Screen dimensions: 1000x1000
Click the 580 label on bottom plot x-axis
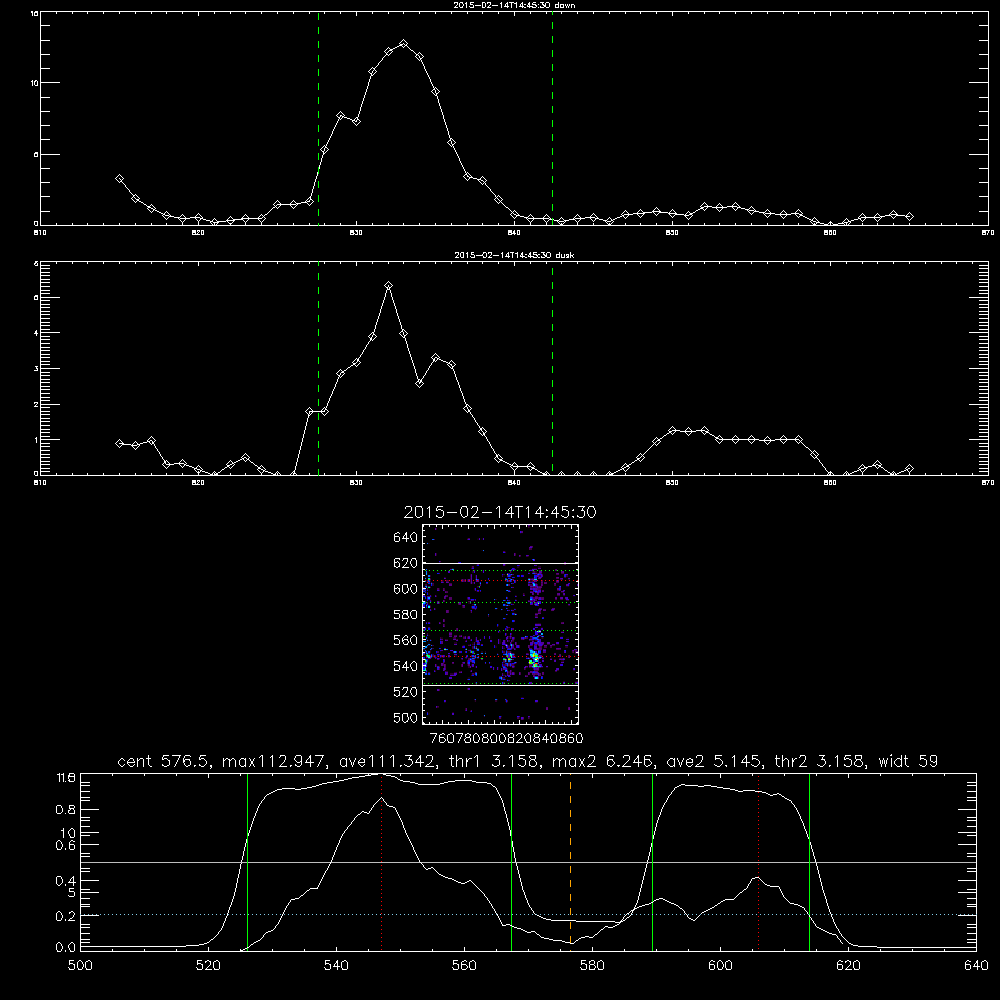tap(592, 966)
